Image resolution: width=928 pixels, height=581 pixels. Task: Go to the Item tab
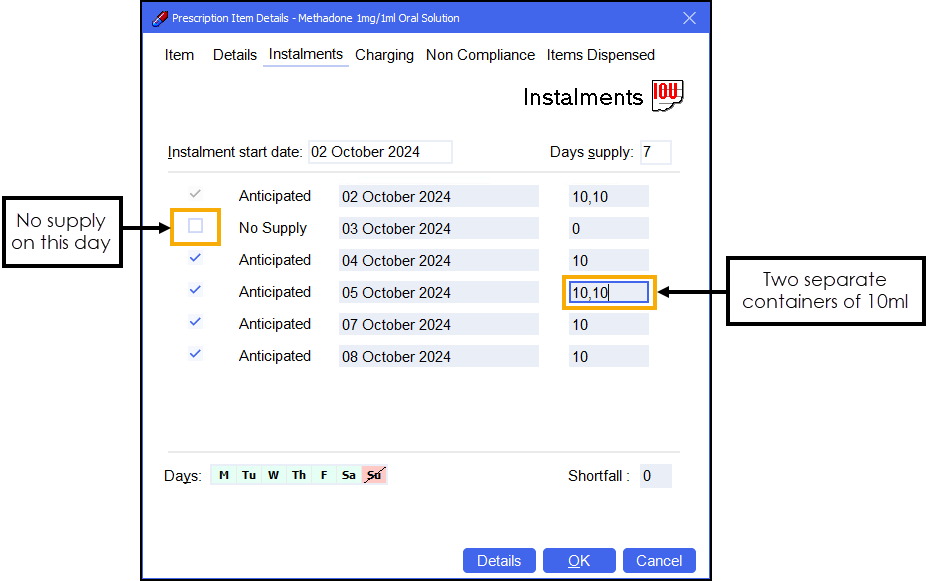click(180, 55)
